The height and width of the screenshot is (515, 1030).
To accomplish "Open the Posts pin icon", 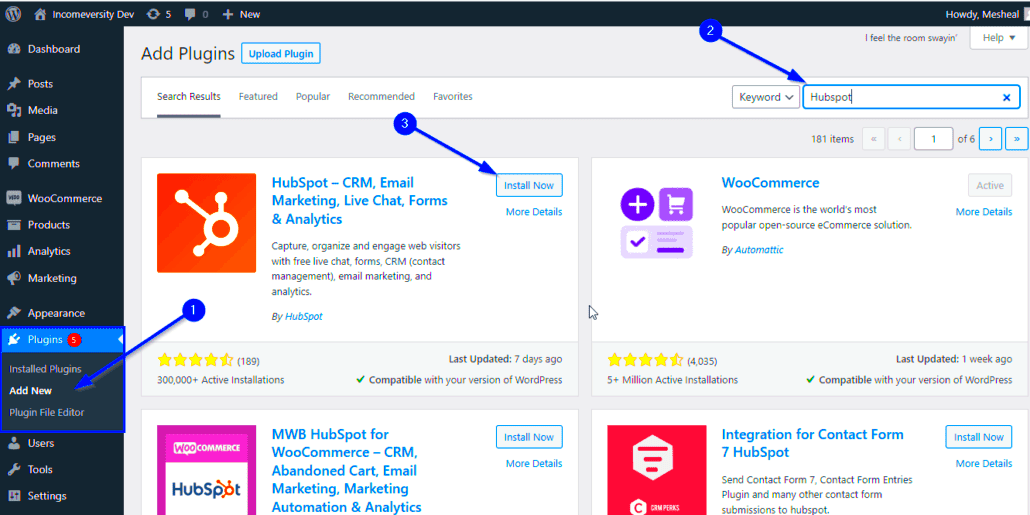I will (x=14, y=84).
